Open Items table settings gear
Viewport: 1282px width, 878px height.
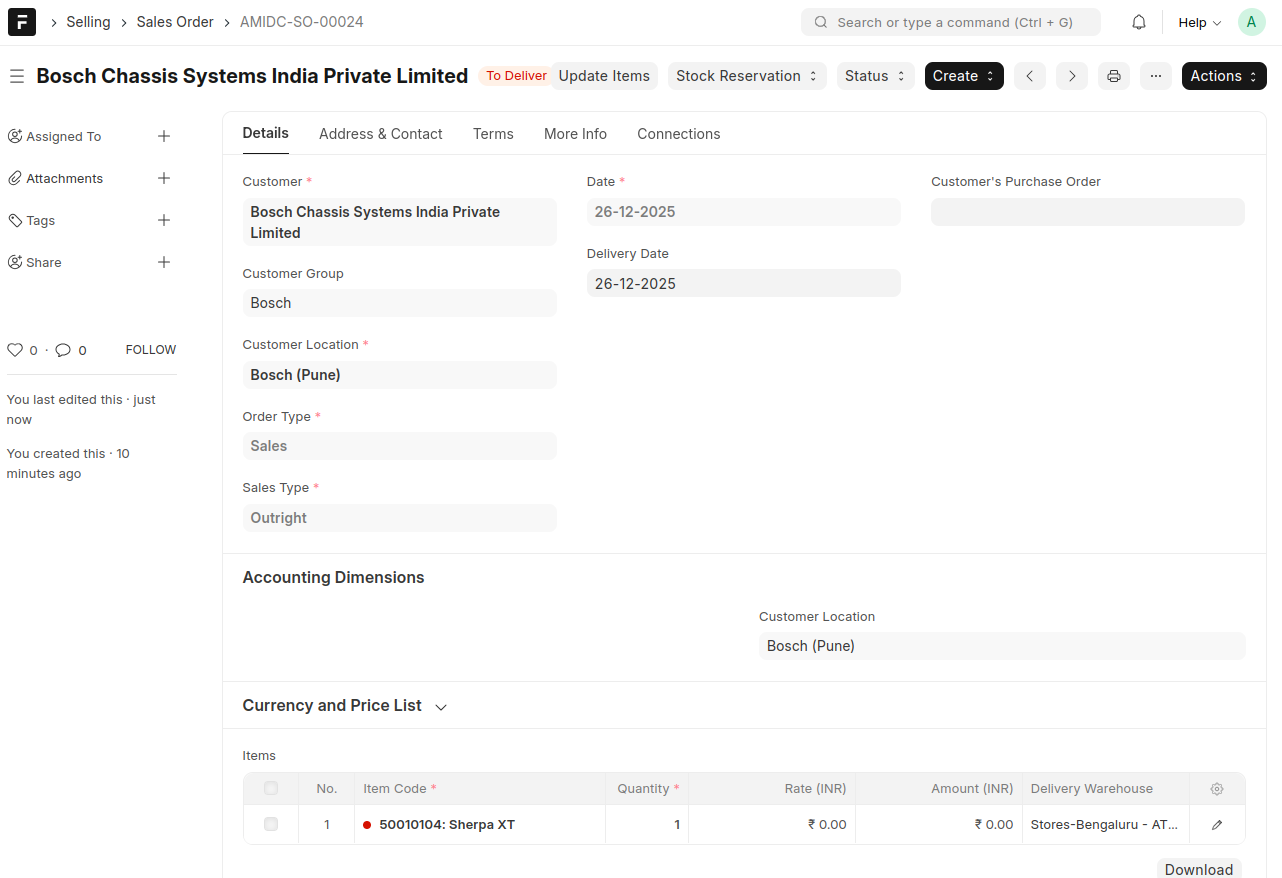click(1216, 789)
